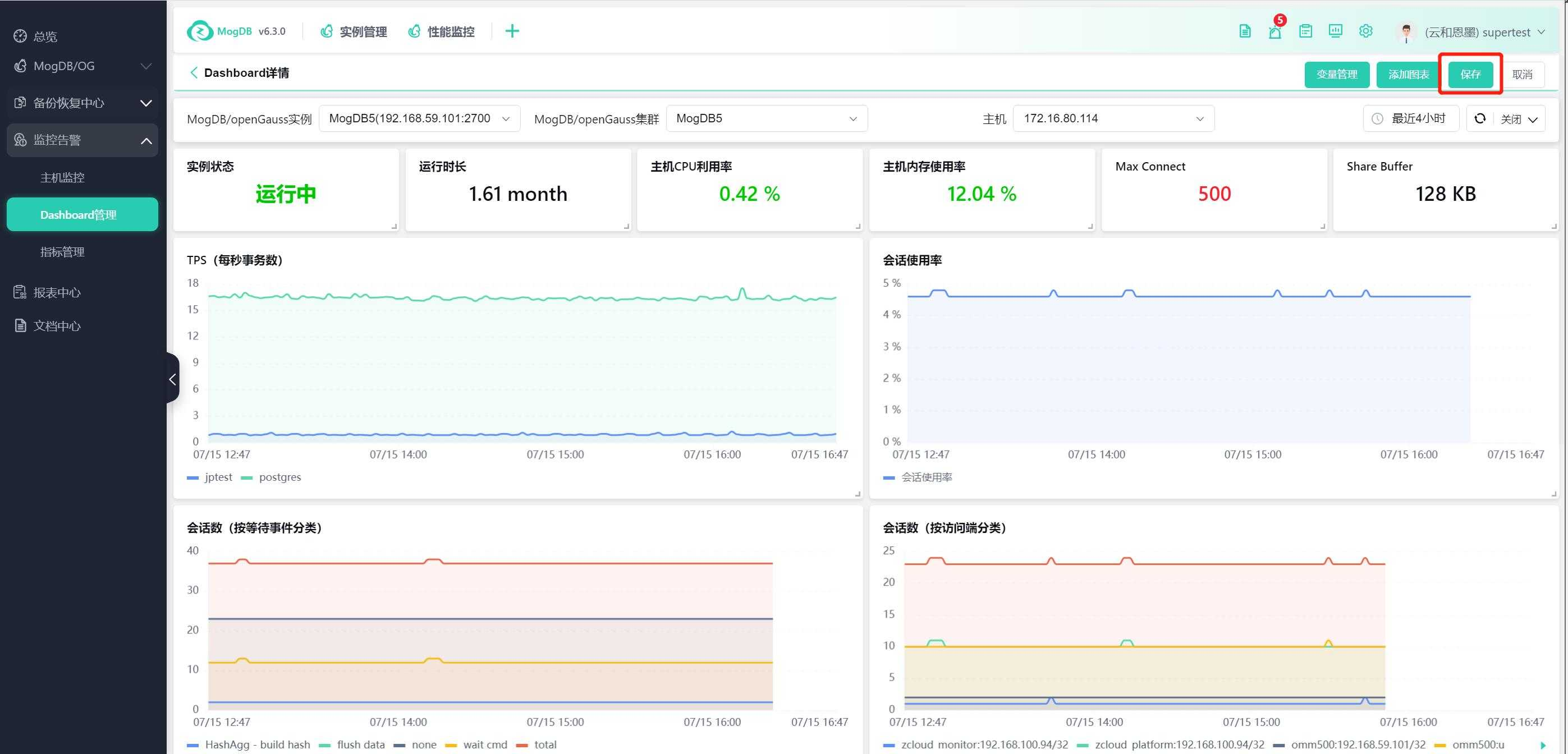Expand MogDB/OG sidebar menu
This screenshot has height=754, width=1568.
point(83,66)
